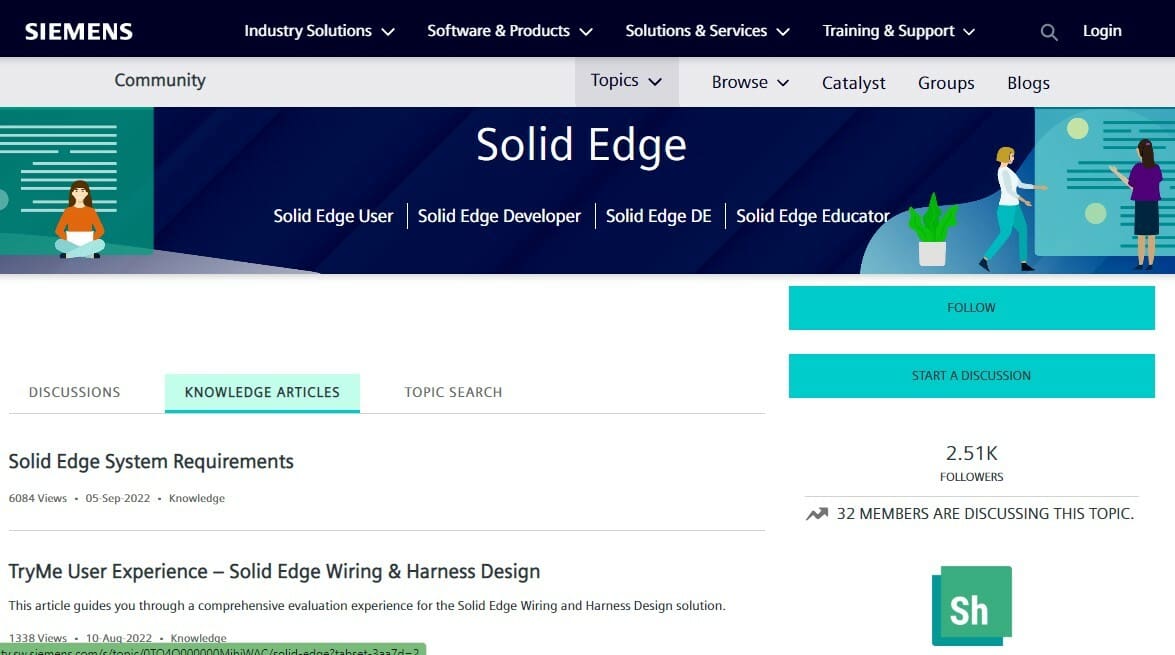Click '32 members are discussing this topic' text
Image resolution: width=1175 pixels, height=655 pixels.
pyautogui.click(x=985, y=513)
